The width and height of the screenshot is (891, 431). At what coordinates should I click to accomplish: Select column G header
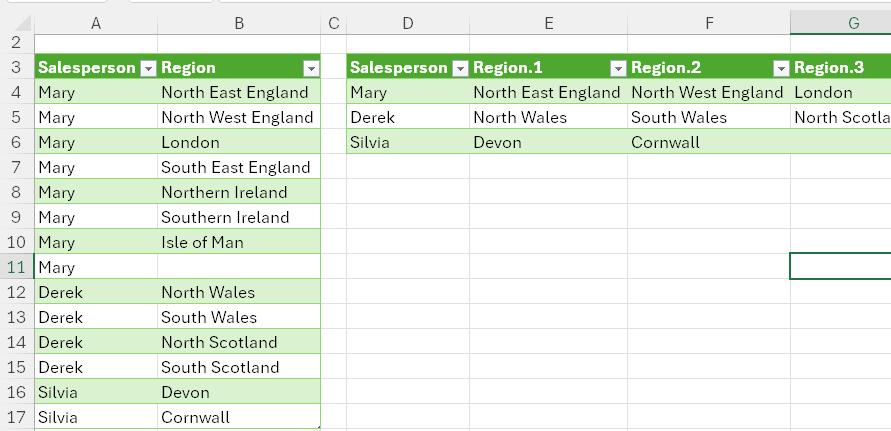tap(840, 23)
